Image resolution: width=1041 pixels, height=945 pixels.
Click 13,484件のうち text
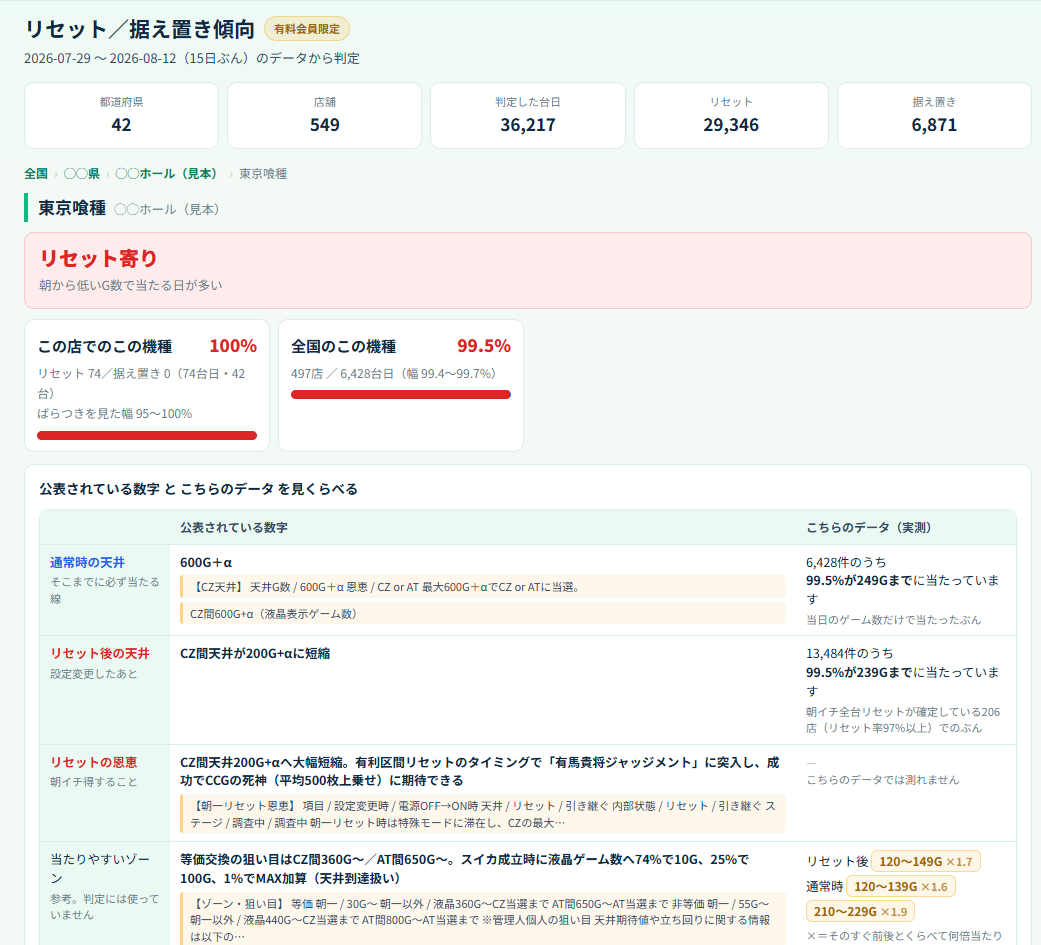[849, 653]
